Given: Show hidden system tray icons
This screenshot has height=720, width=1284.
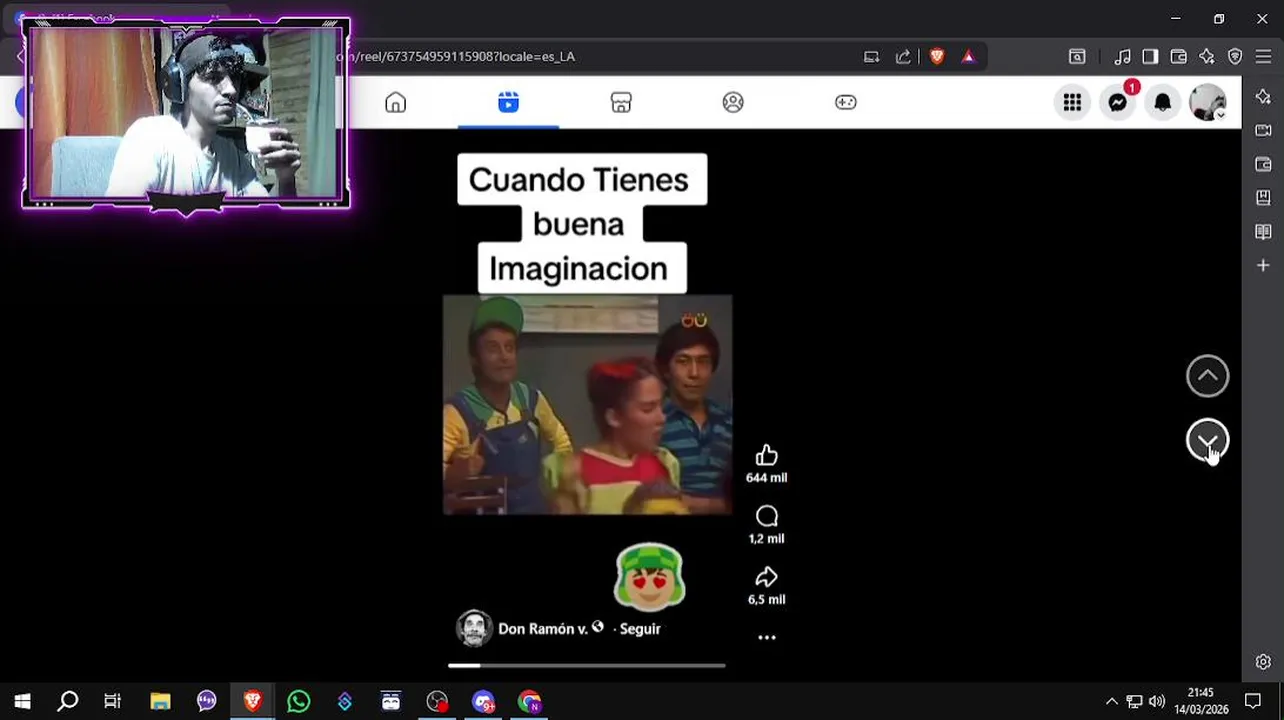Looking at the screenshot, I should pyautogui.click(x=1111, y=702).
